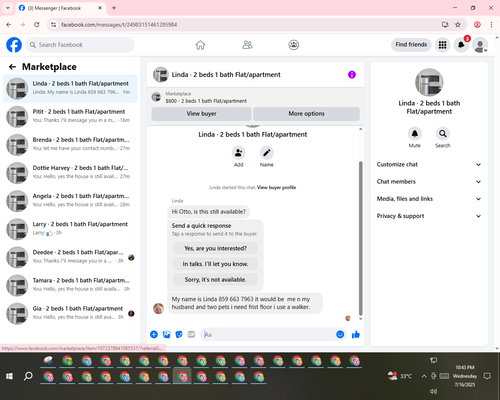Open the Gia apartment conversation

point(70,314)
